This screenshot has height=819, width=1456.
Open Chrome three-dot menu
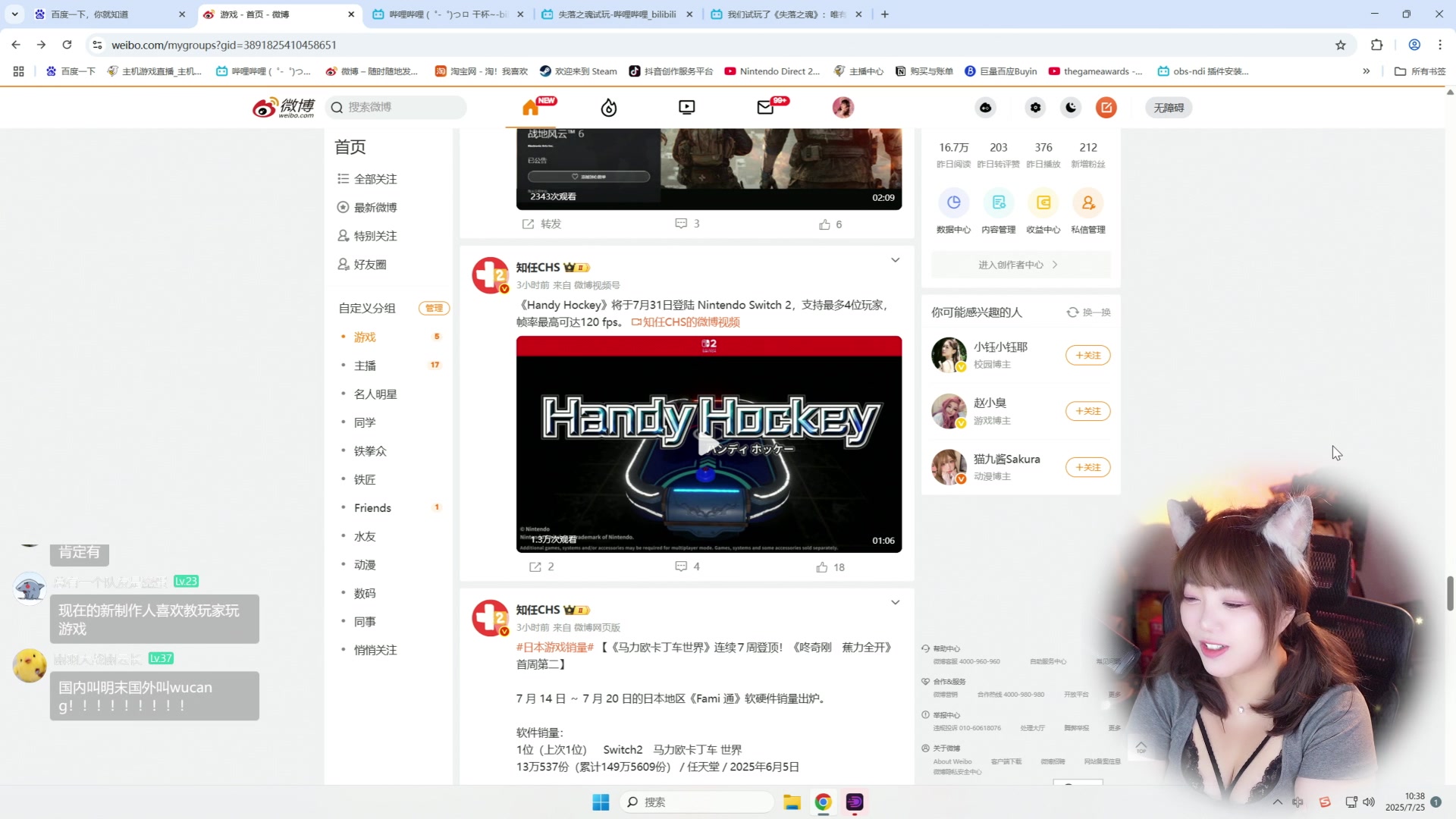point(1440,45)
